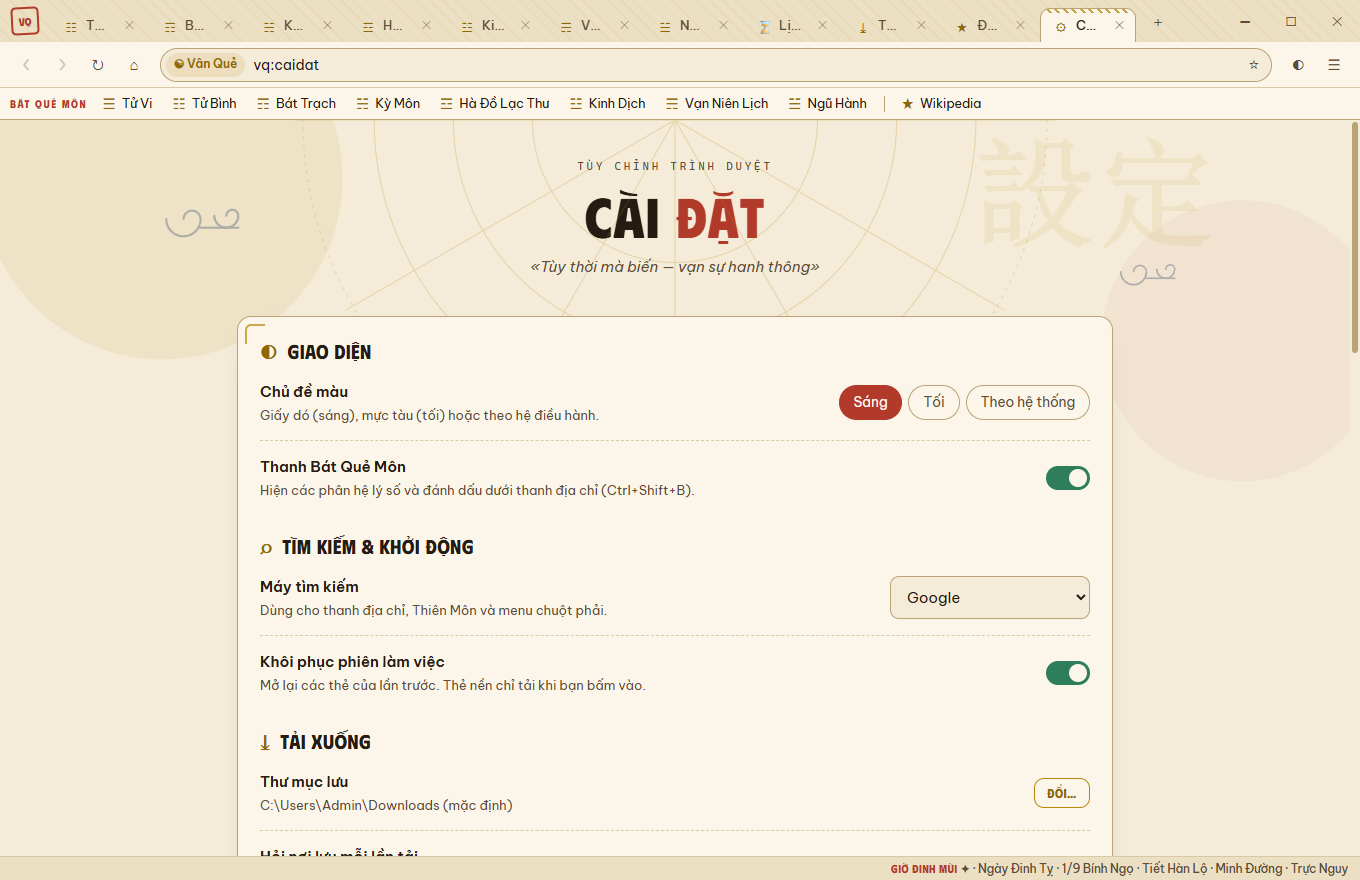Screen dimensions: 1360x880
Task: Open the home page icon
Action: (x=134, y=65)
